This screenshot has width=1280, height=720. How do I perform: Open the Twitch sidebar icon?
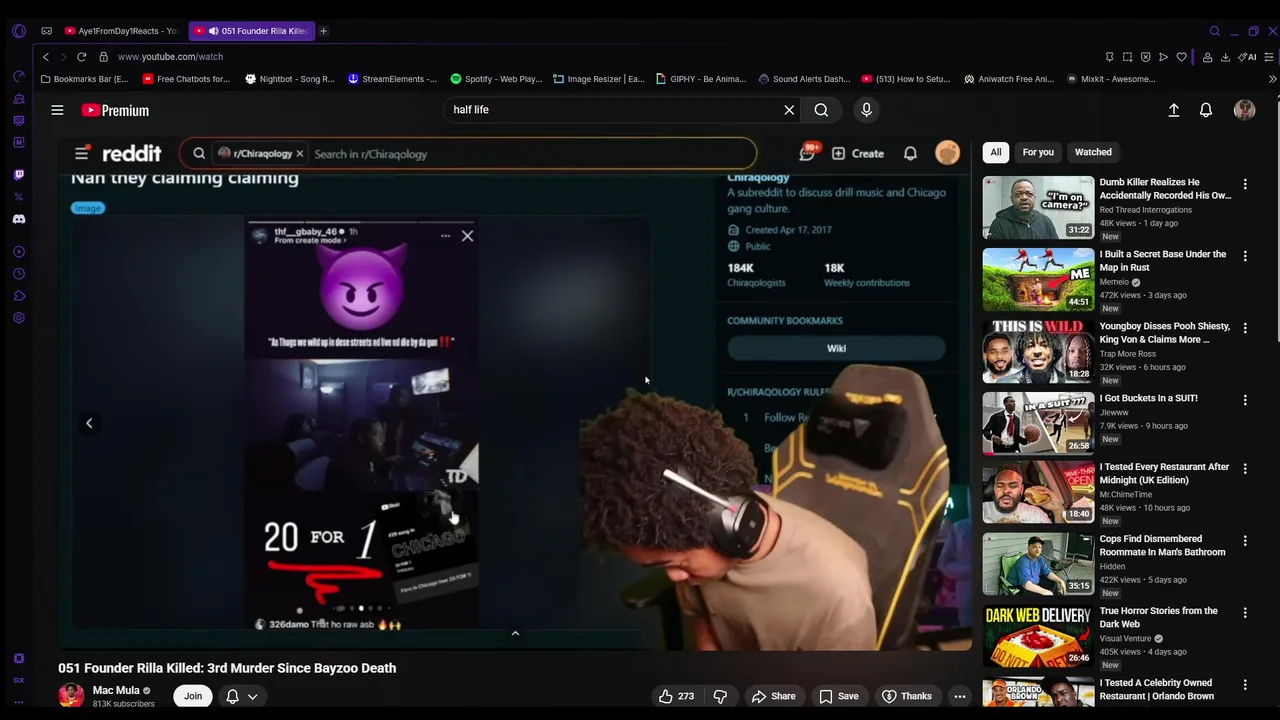pos(19,175)
